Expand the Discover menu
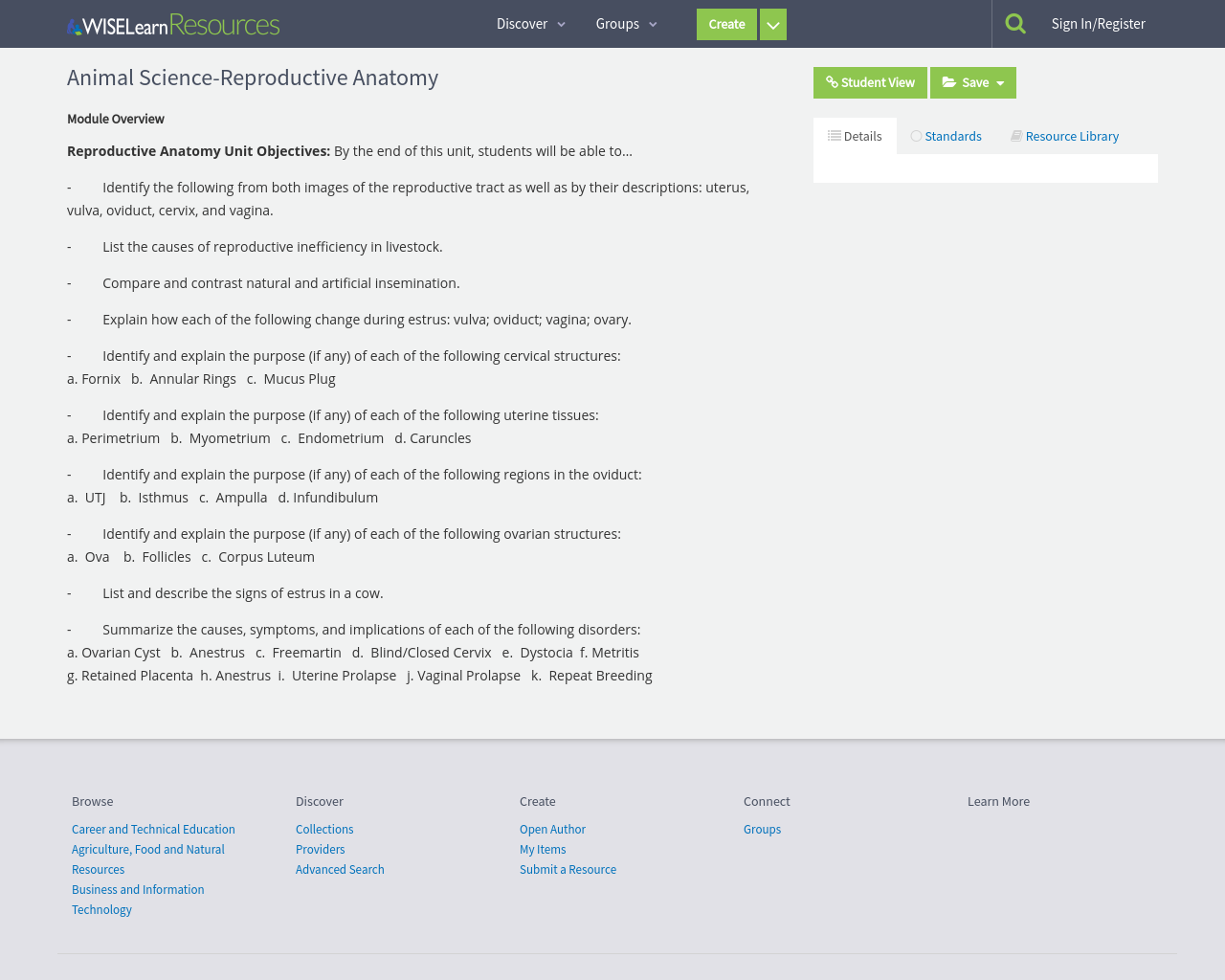Screen dimensions: 1225x980 [x=530, y=24]
